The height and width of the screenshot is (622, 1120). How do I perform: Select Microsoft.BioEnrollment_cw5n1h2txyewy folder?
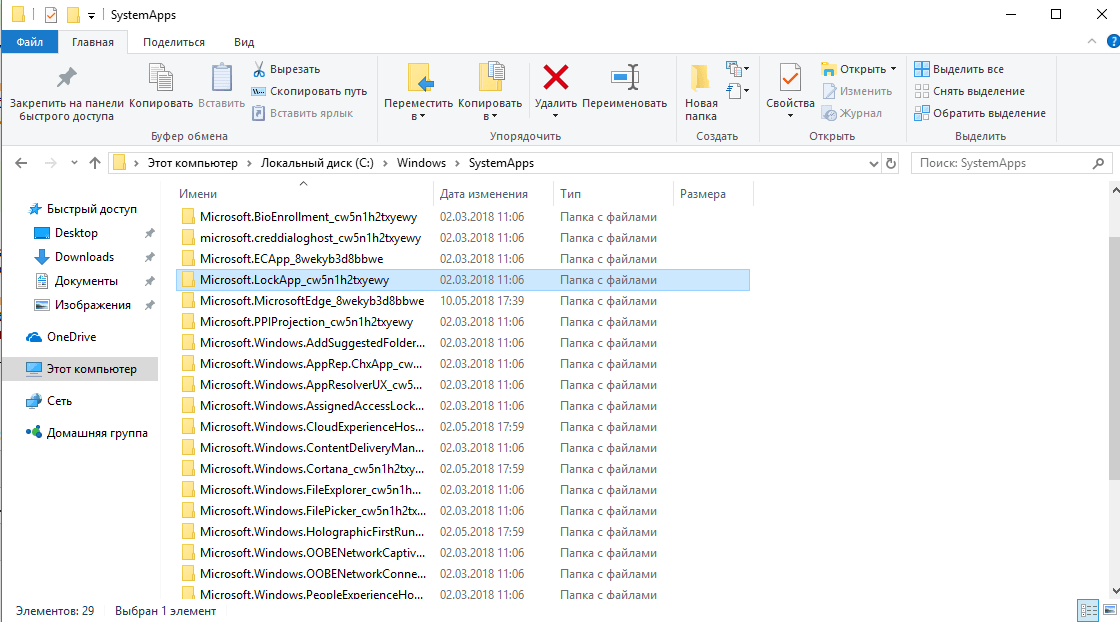coord(463,217)
